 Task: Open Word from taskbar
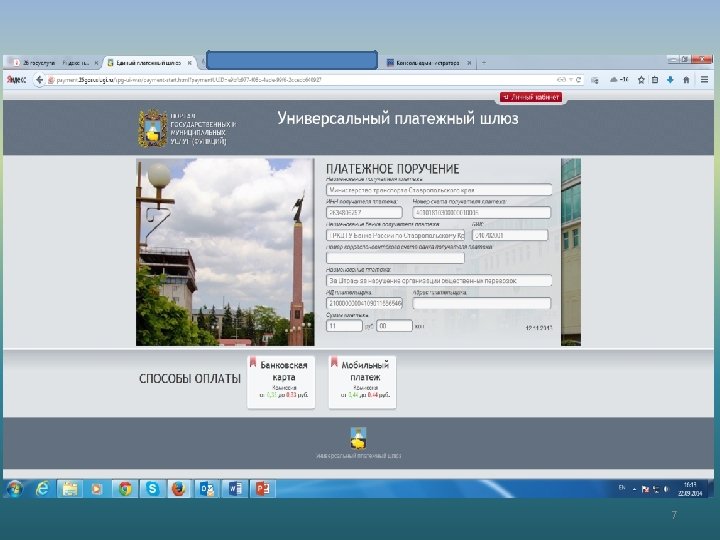point(234,489)
